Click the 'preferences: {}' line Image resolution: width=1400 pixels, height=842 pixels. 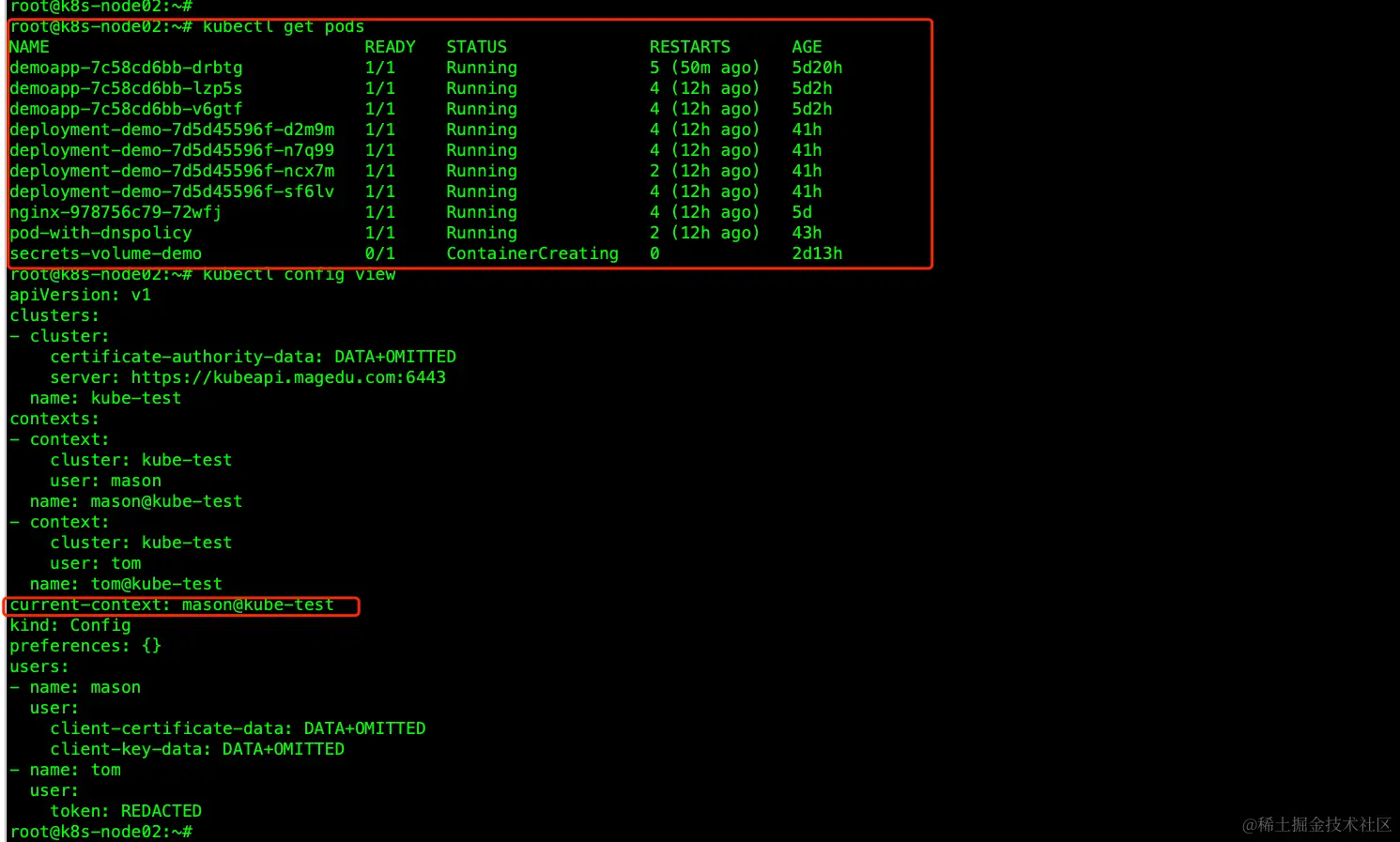85,646
